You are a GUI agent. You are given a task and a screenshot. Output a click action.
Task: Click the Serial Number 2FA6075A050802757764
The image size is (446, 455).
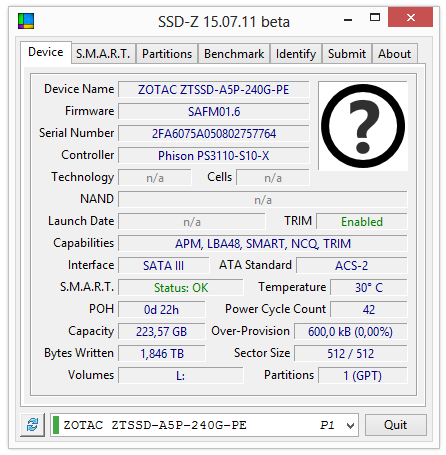point(214,134)
